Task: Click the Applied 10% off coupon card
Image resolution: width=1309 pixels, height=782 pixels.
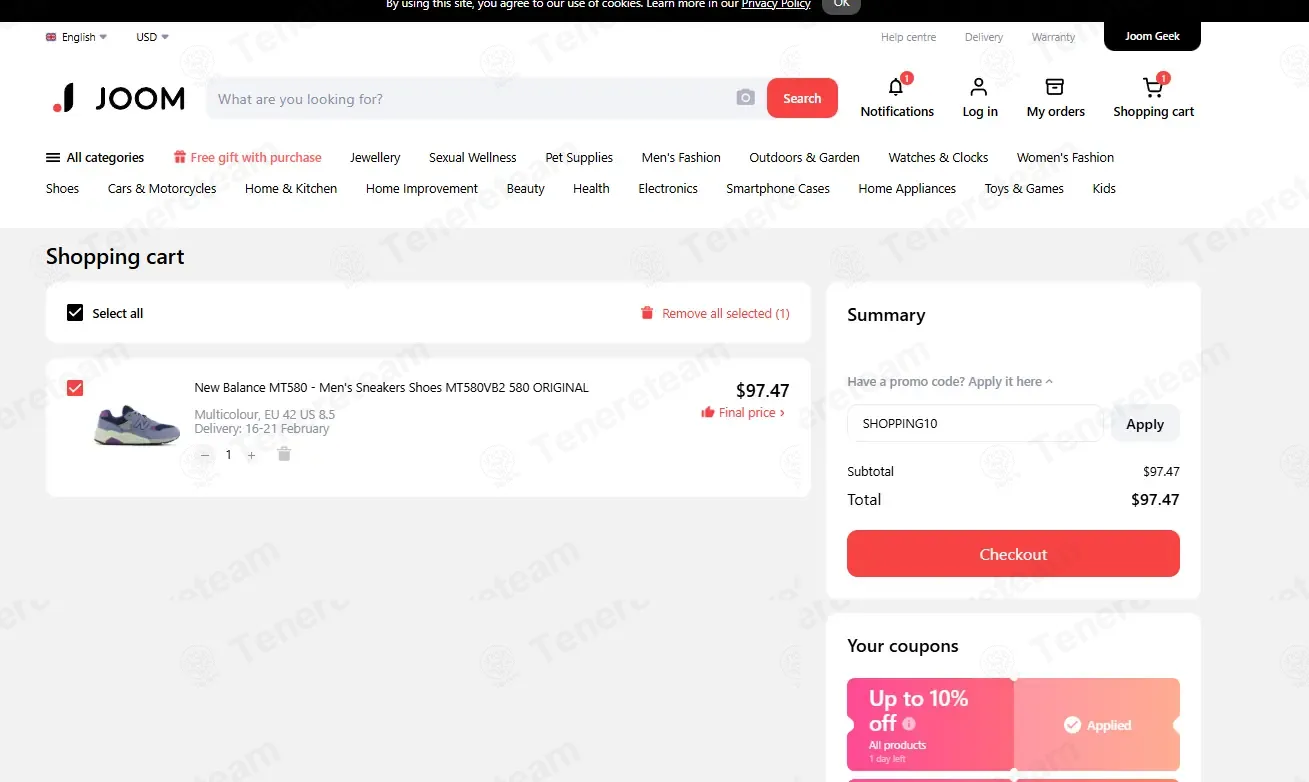Action: (1013, 724)
